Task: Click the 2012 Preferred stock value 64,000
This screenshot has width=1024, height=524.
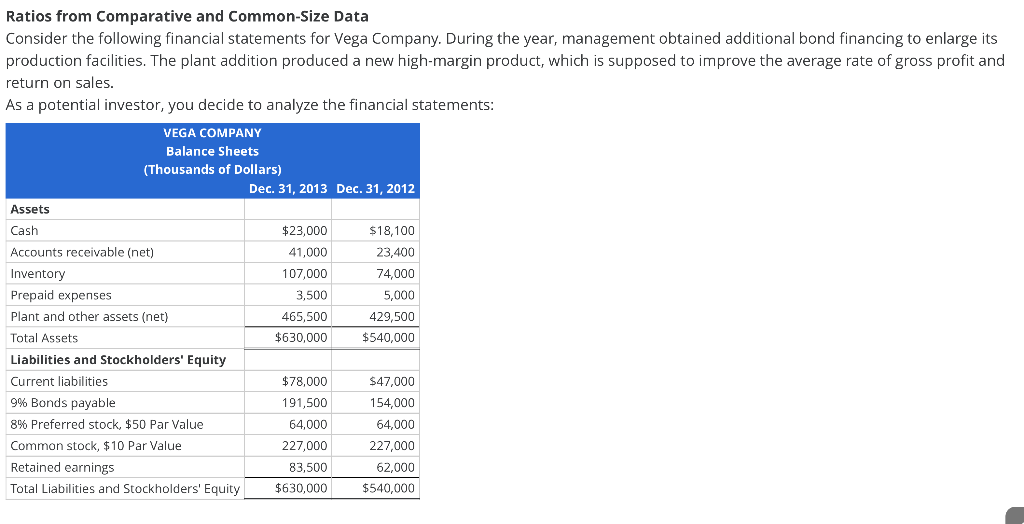Action: tap(396, 425)
